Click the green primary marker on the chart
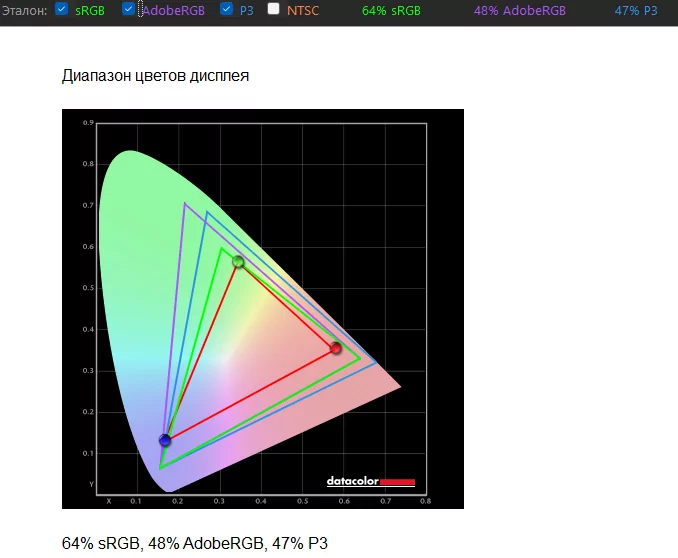678x558 pixels. pyautogui.click(x=238, y=262)
